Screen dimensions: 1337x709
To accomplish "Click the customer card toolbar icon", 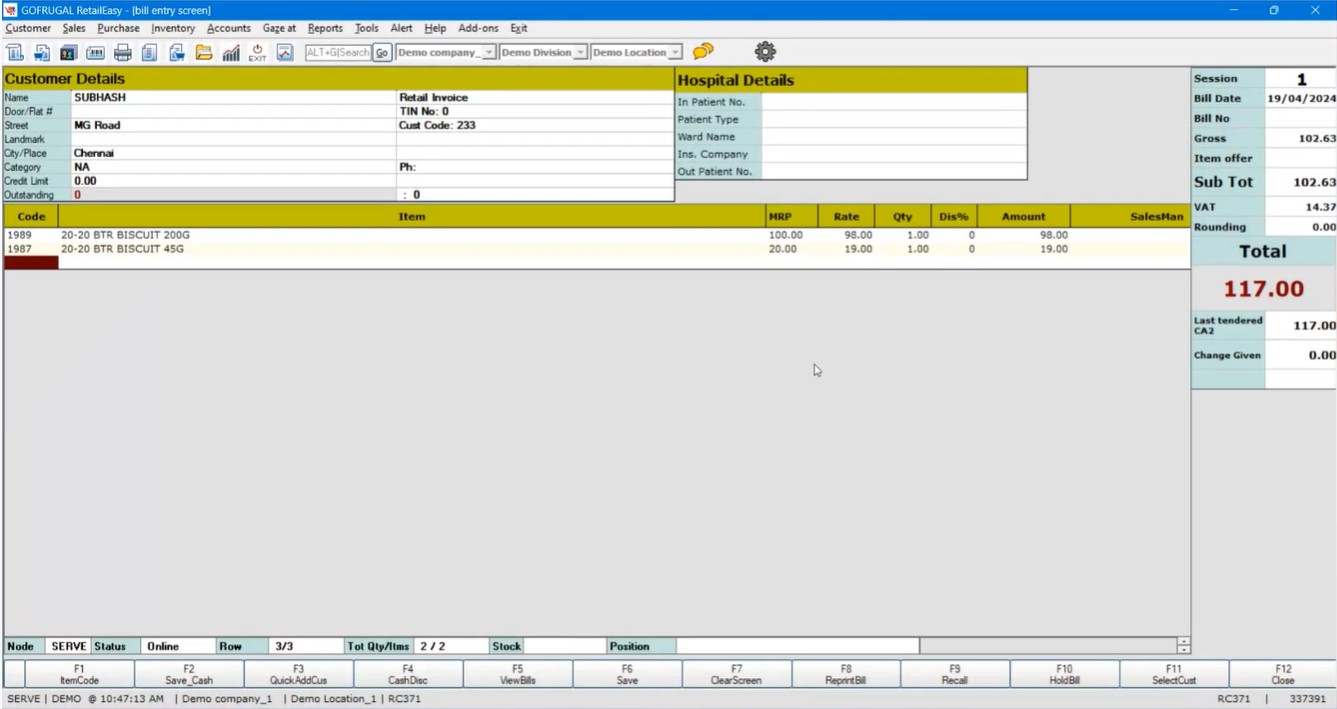I will click(68, 52).
